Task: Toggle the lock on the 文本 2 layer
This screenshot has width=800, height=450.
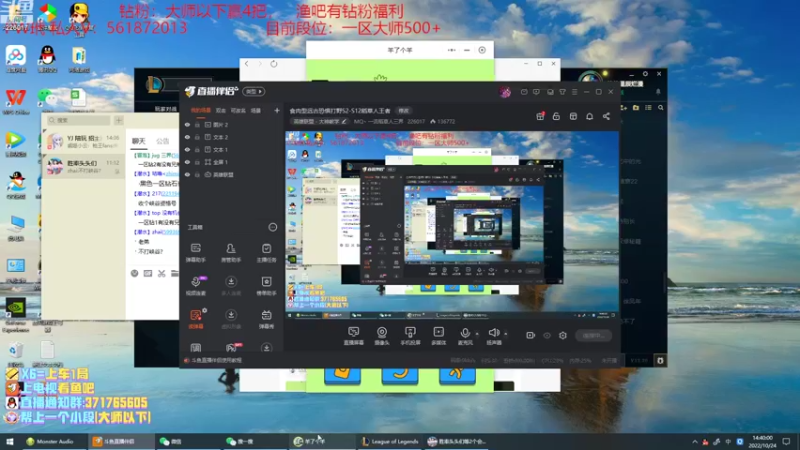Action: pyautogui.click(x=197, y=137)
